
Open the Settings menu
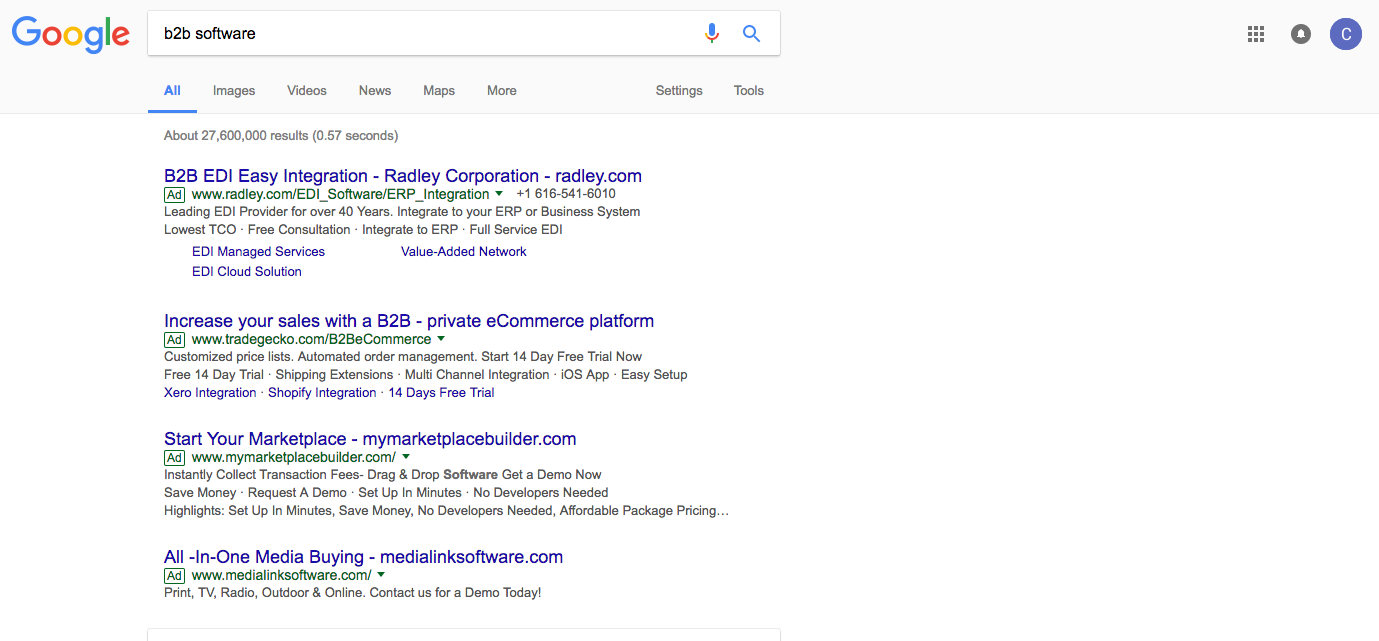(679, 91)
